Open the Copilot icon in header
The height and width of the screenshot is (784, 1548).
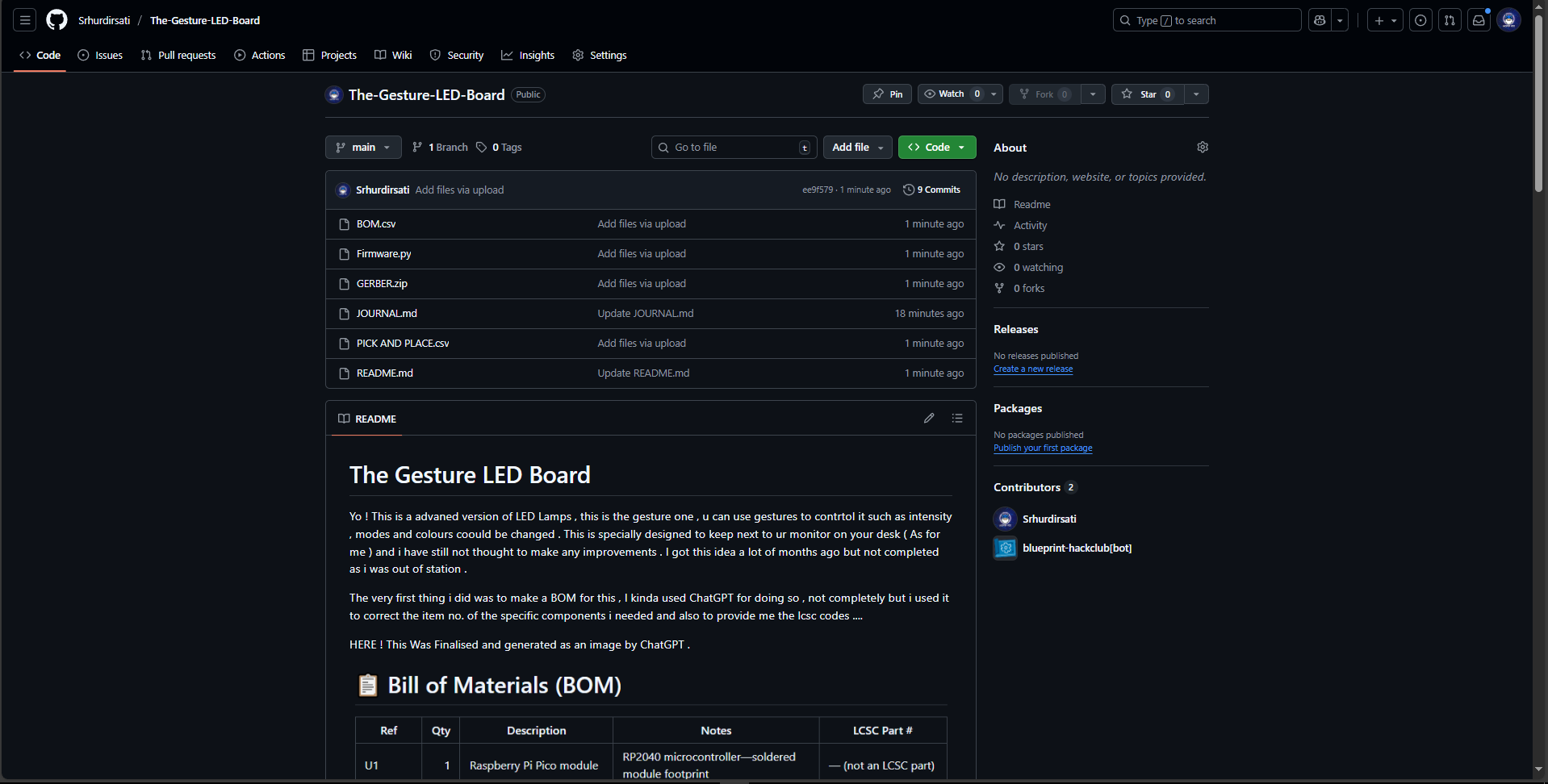coord(1320,20)
